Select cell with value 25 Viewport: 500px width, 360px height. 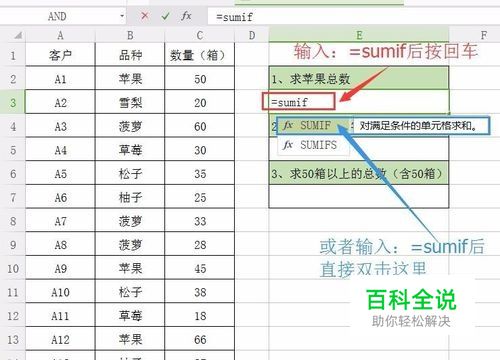pos(200,197)
